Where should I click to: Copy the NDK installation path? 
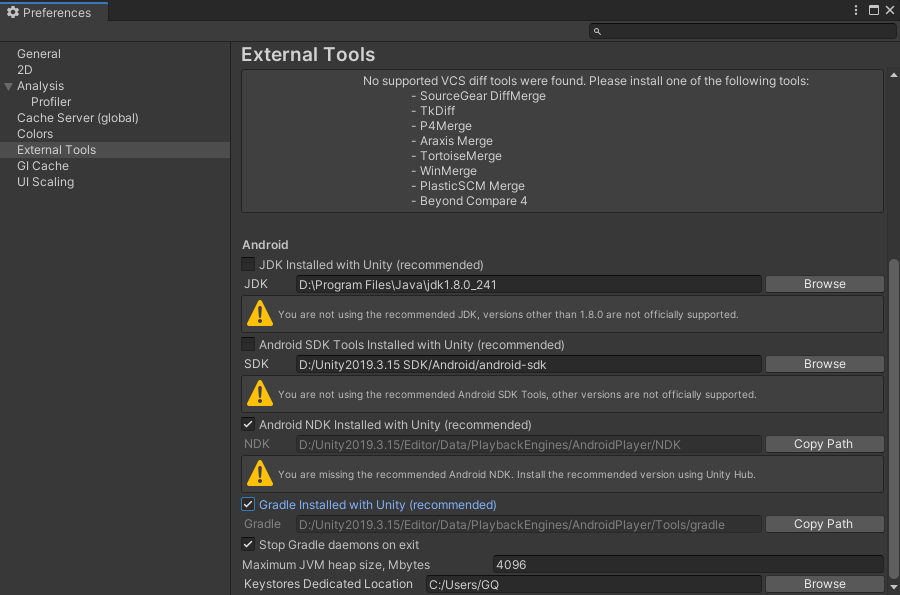tap(823, 443)
